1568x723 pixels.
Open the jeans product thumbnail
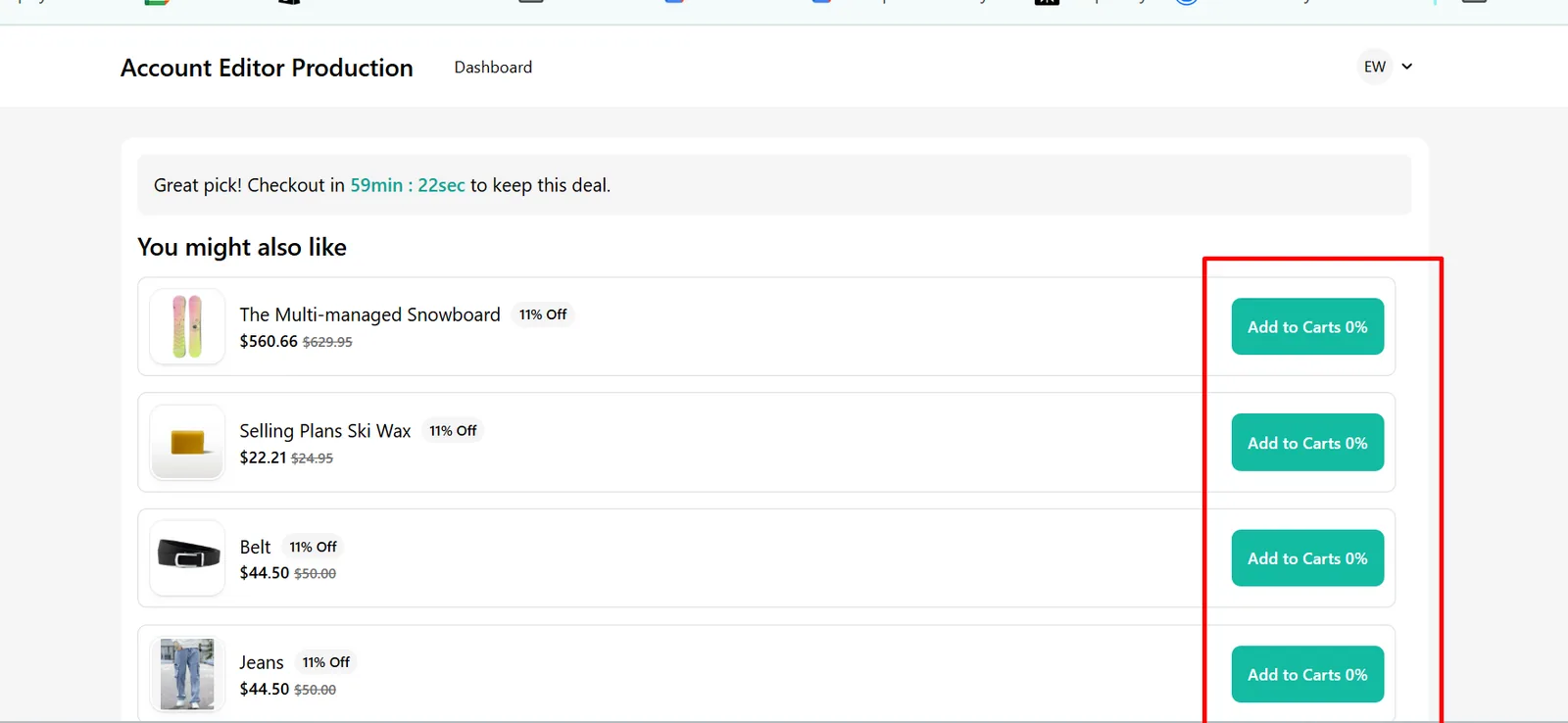[x=187, y=674]
